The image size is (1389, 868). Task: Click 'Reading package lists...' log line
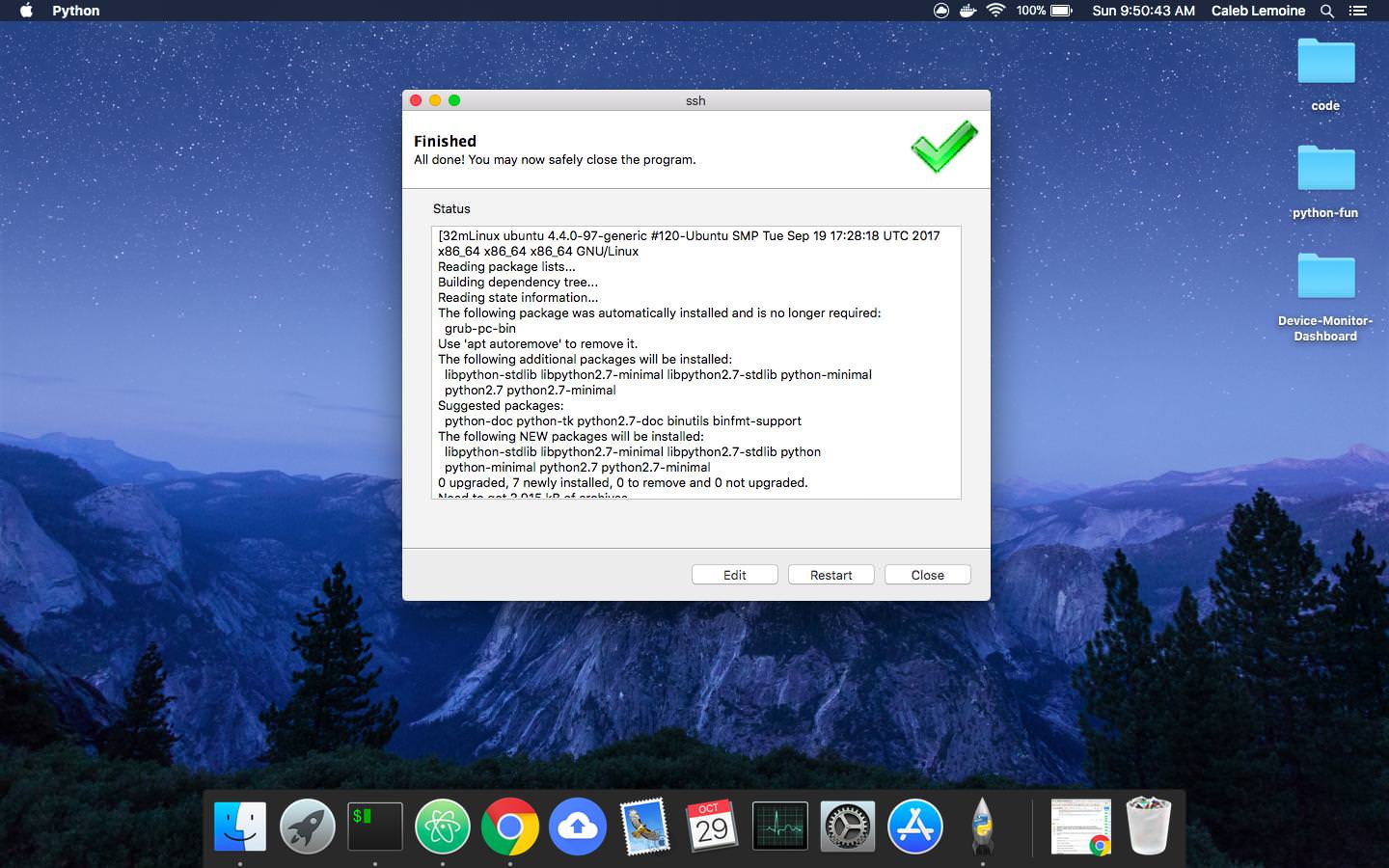[x=506, y=266]
